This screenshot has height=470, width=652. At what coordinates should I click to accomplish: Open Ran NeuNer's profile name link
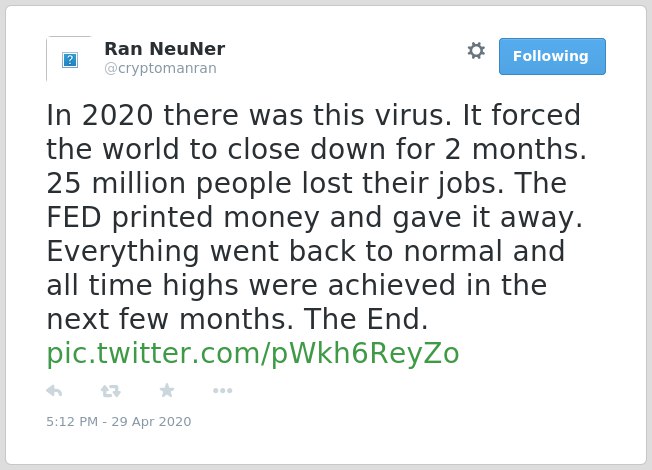click(165, 49)
